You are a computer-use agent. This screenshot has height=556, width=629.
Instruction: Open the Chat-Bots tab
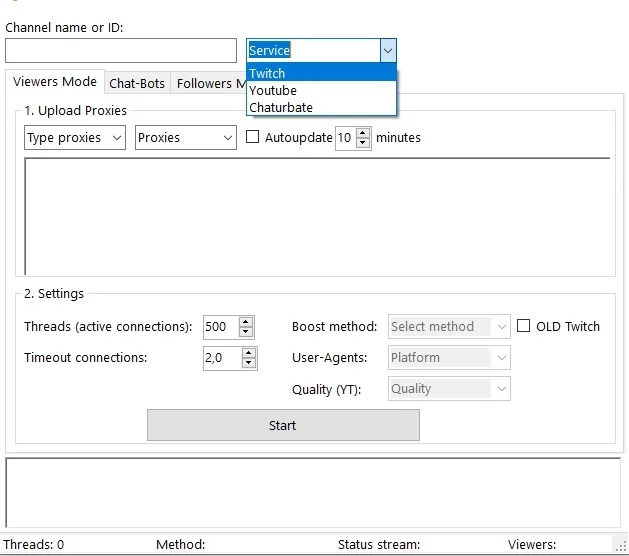(x=137, y=83)
